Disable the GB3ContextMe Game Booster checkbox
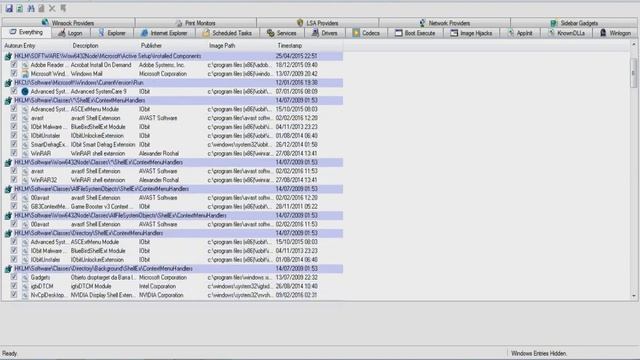Screen dimensions: 640x360 14,206
